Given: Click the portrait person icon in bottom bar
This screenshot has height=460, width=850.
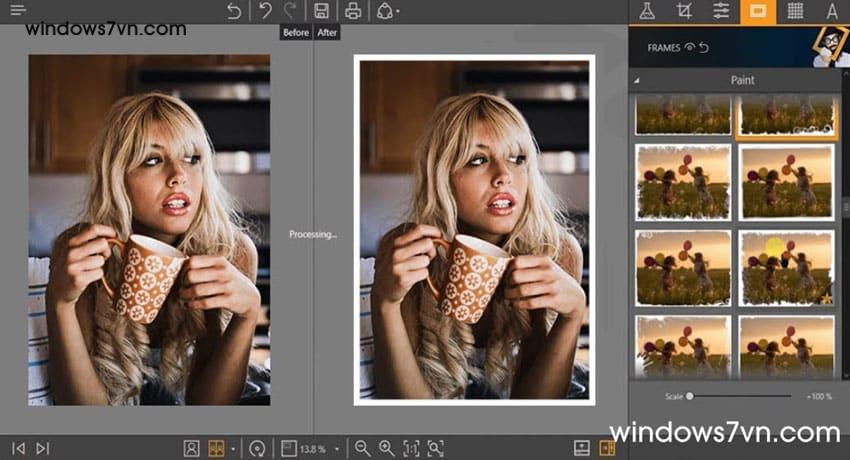Looking at the screenshot, I should 191,448.
